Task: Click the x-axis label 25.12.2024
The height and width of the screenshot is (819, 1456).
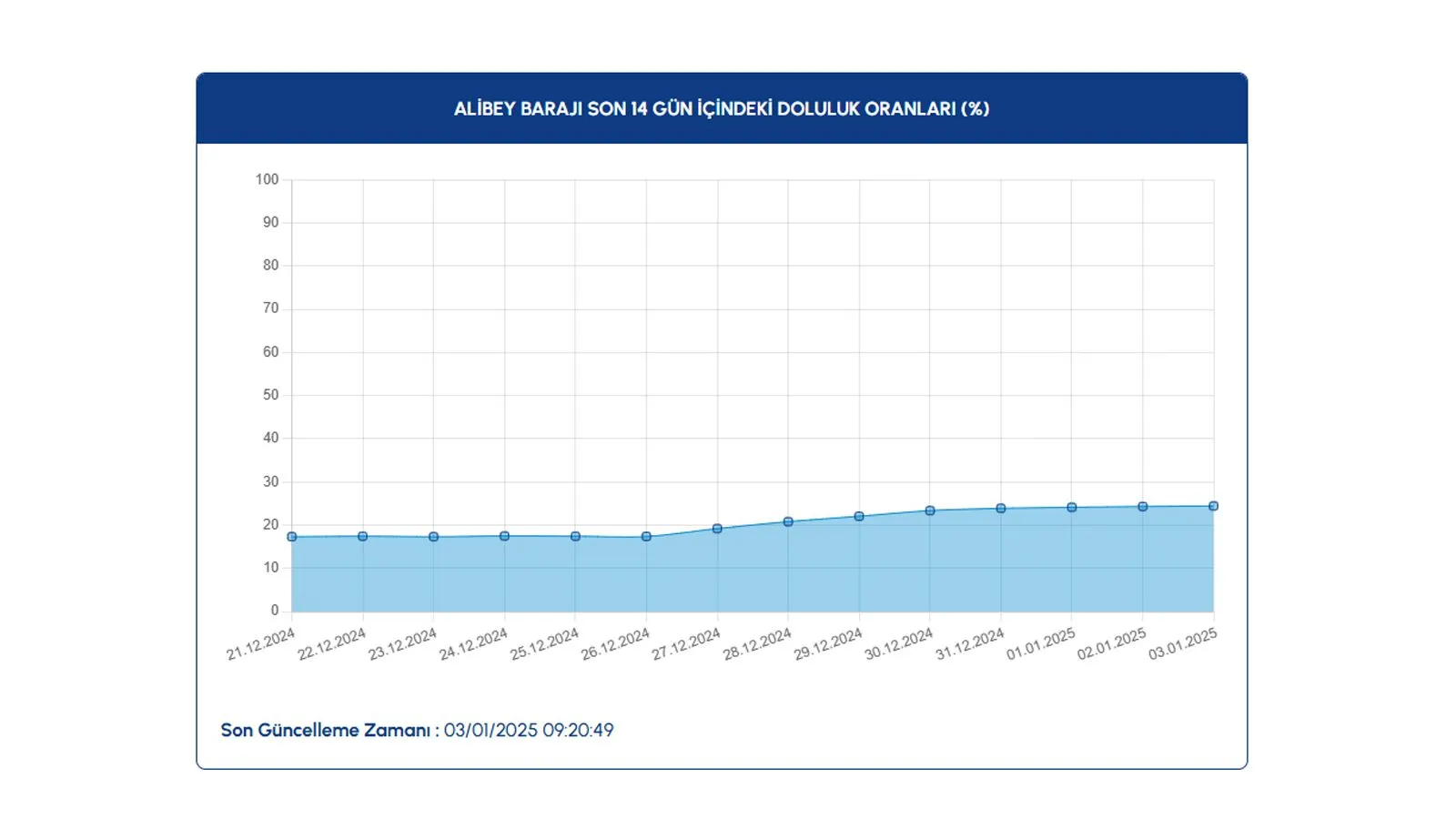Action: click(x=544, y=644)
